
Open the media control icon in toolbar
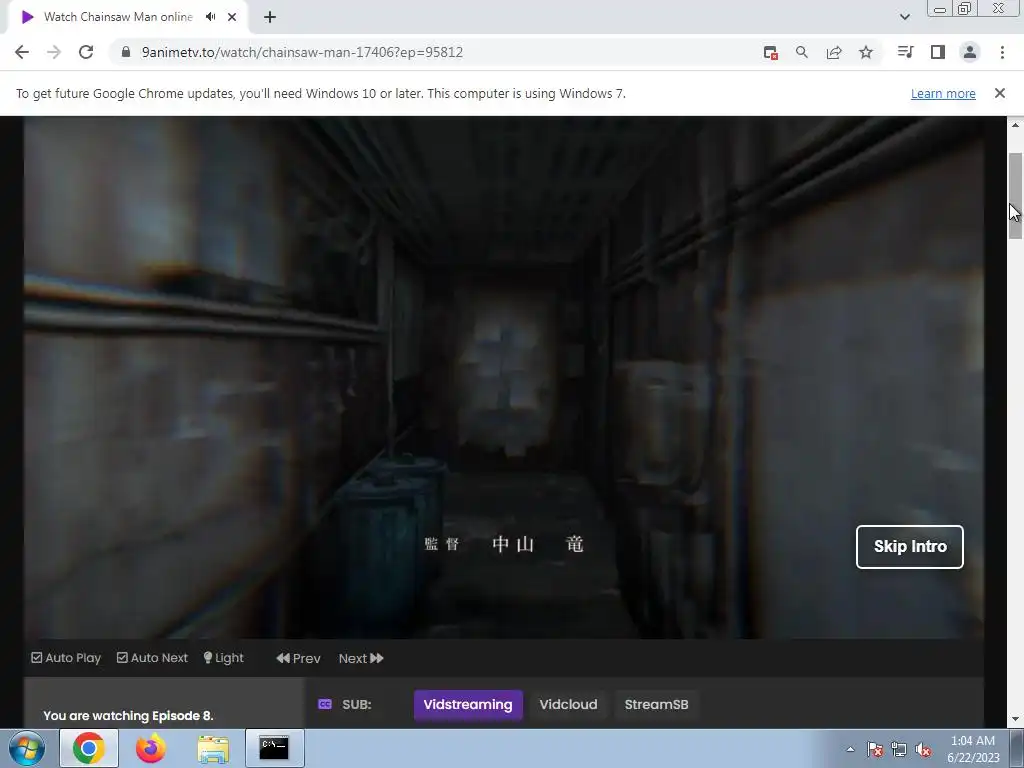click(x=905, y=52)
